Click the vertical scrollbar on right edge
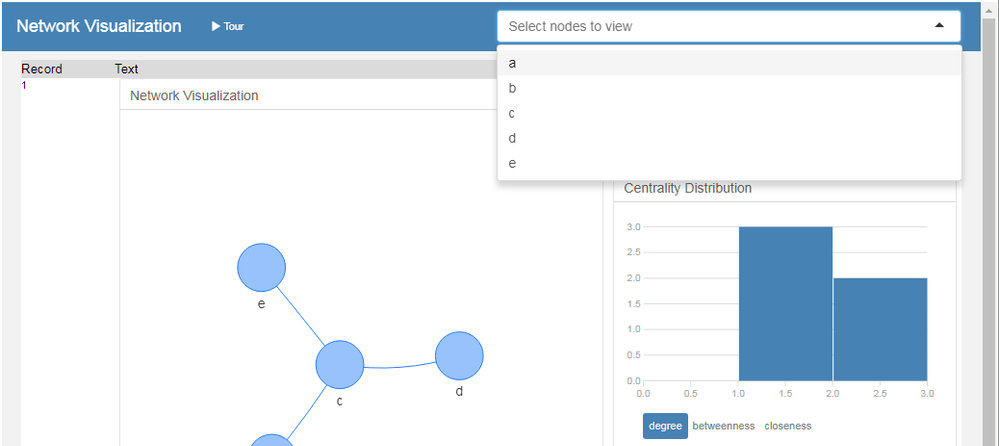999x446 pixels. 990,250
